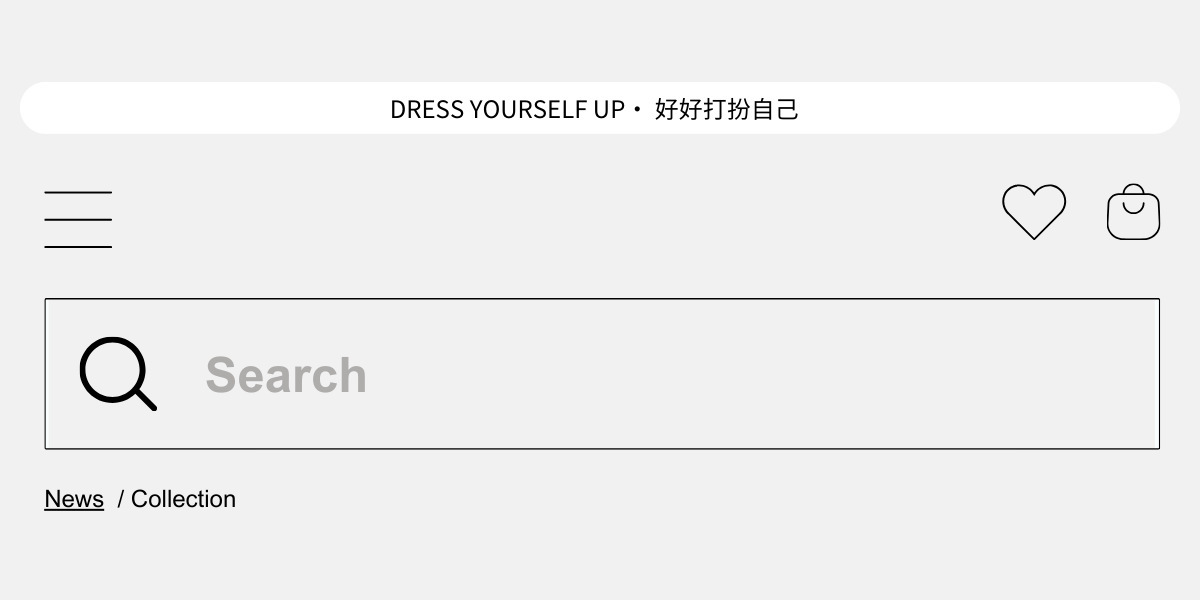Follow the News breadcrumb link
The width and height of the screenshot is (1200, 600).
74,499
